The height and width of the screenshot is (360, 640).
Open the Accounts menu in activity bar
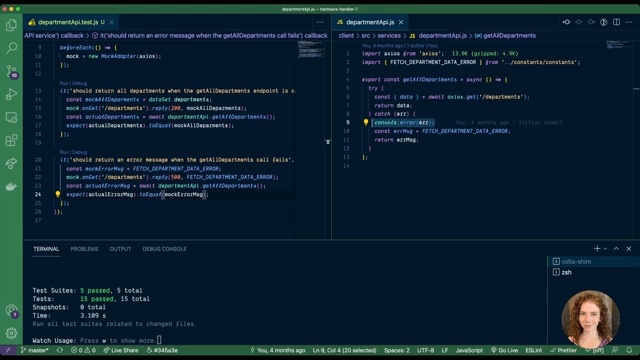click(x=11, y=311)
